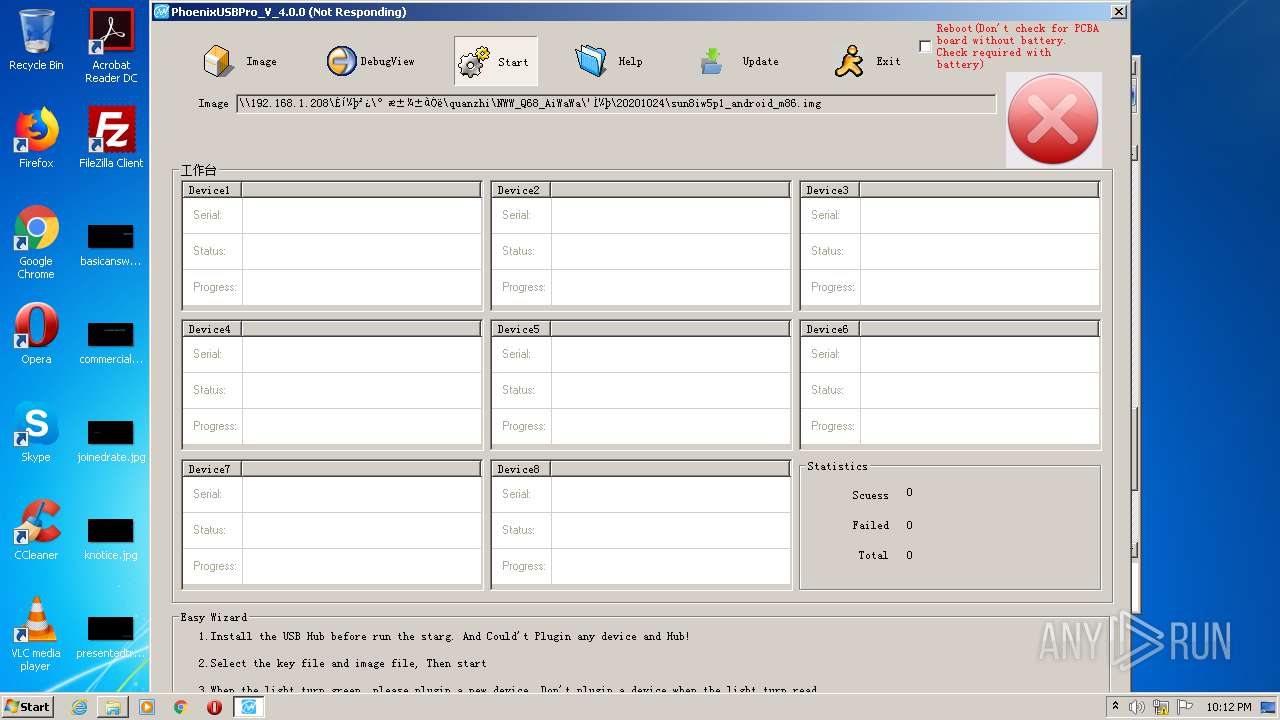
Task: Click the Device7 header label
Action: point(210,469)
